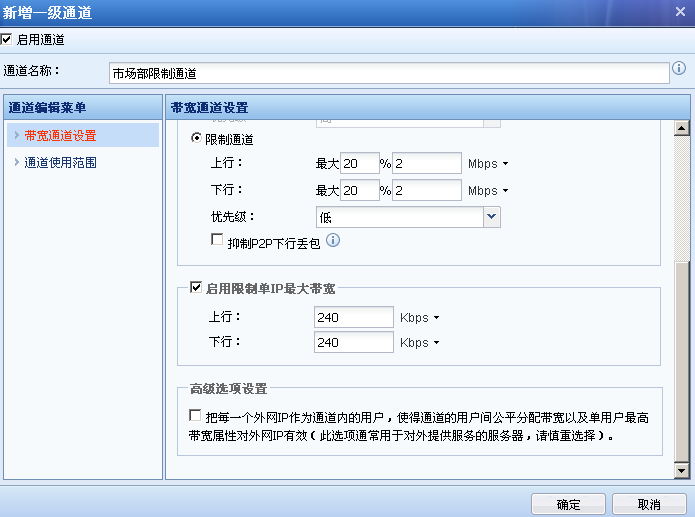Check the external IP as channel user option
This screenshot has width=695, height=517.
pyautogui.click(x=195, y=415)
